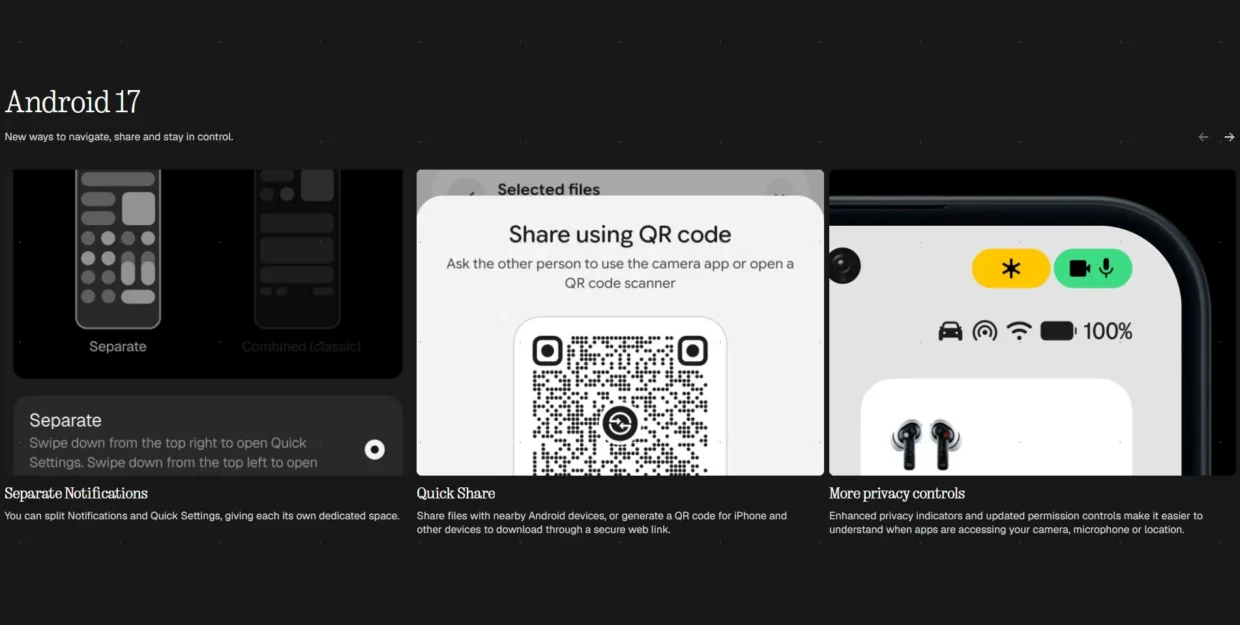The width and height of the screenshot is (1240, 625).
Task: Click the 'Combined (classic)' caption
Action: (301, 347)
